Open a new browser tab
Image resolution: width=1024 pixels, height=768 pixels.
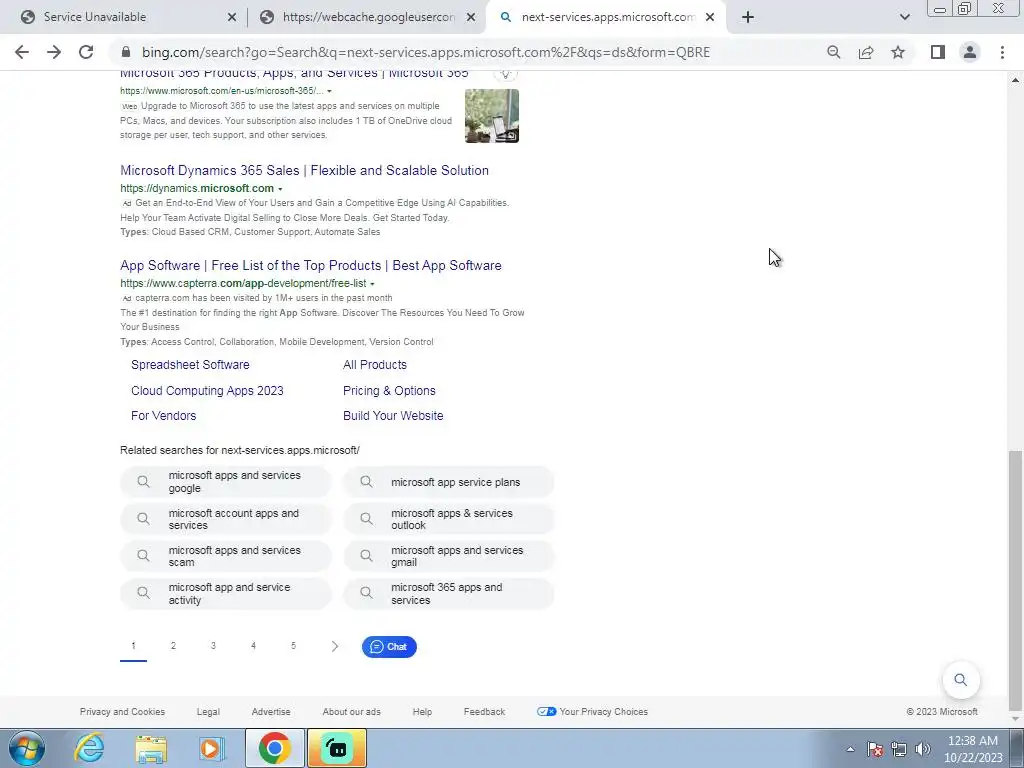(748, 18)
